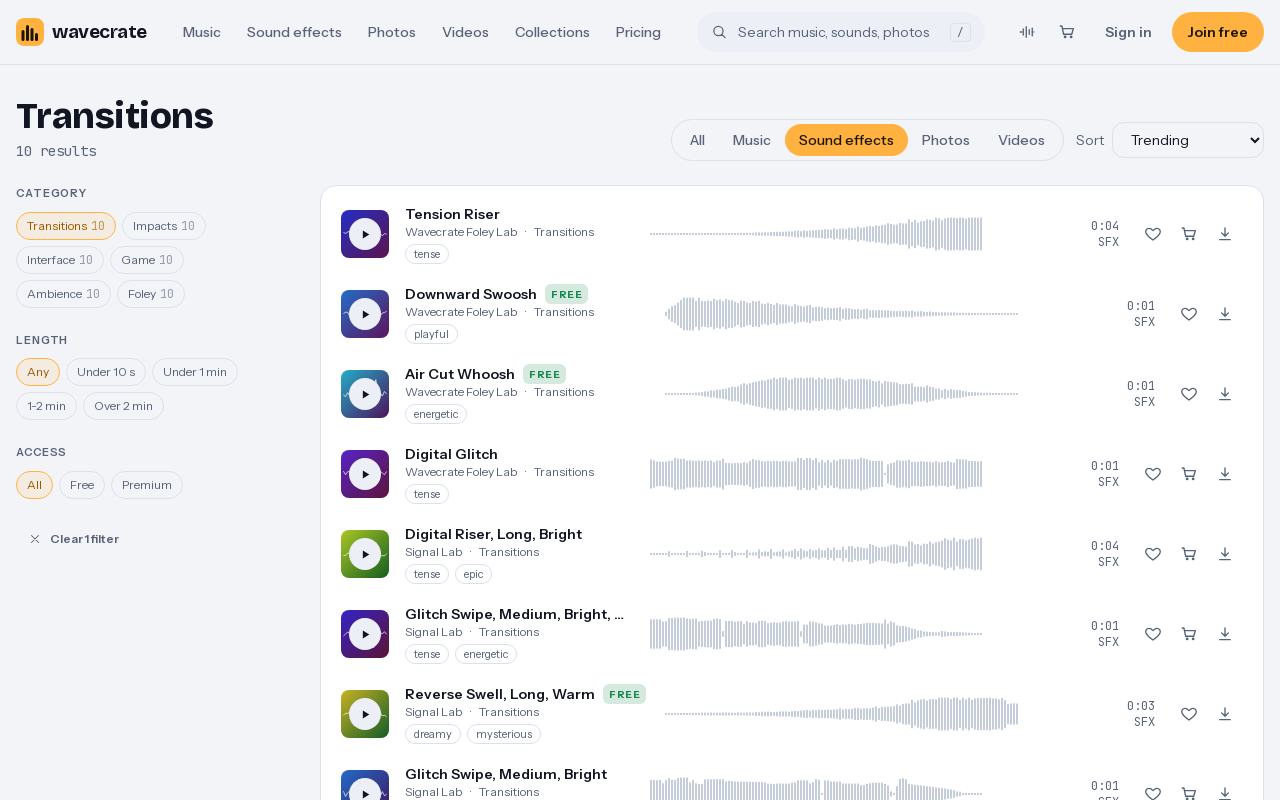Open the Sort dropdown showing Trending
The height and width of the screenshot is (800, 1280).
coord(1188,140)
